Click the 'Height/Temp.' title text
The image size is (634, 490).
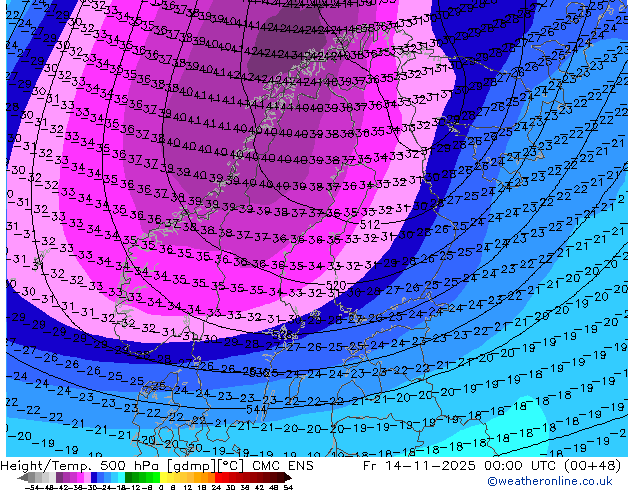[x=46, y=466]
